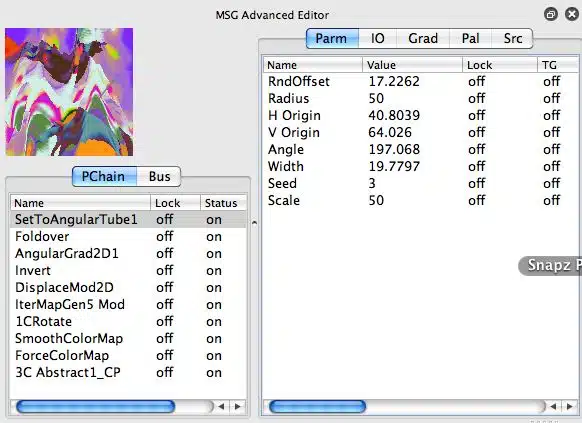This screenshot has height=423, width=582.
Task: Click the parameter table scrollbar right arrow
Action: (x=569, y=407)
